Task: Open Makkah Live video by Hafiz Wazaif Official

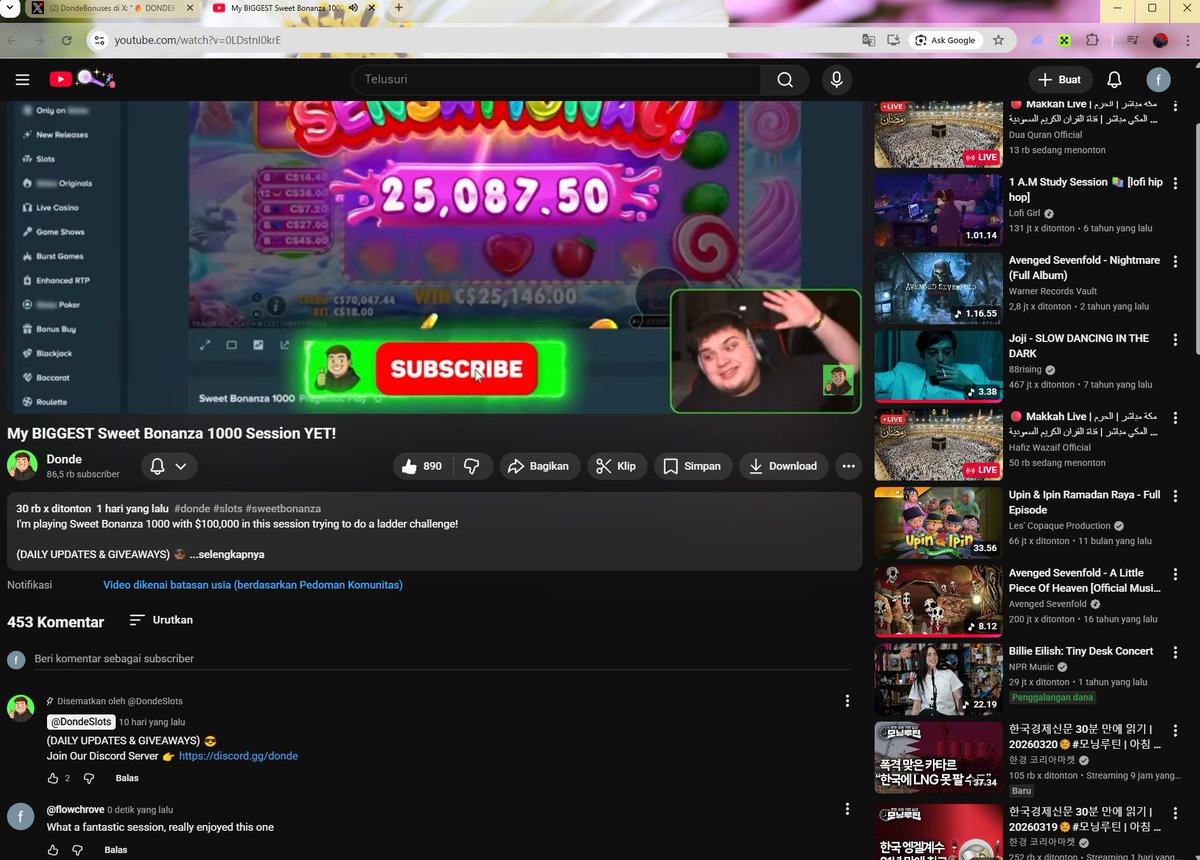Action: pos(938,444)
